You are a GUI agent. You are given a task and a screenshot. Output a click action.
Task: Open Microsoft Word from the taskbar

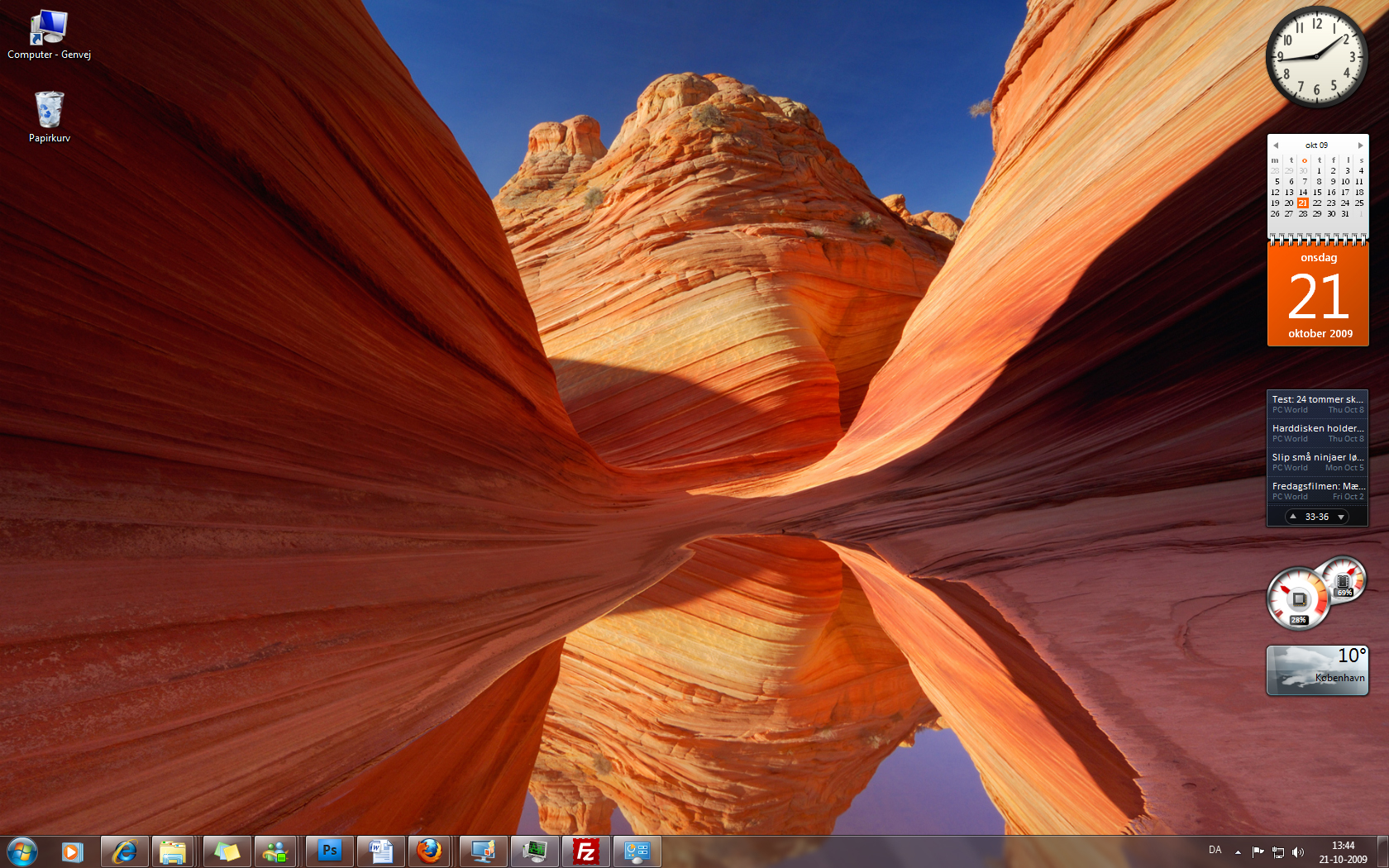click(x=380, y=851)
